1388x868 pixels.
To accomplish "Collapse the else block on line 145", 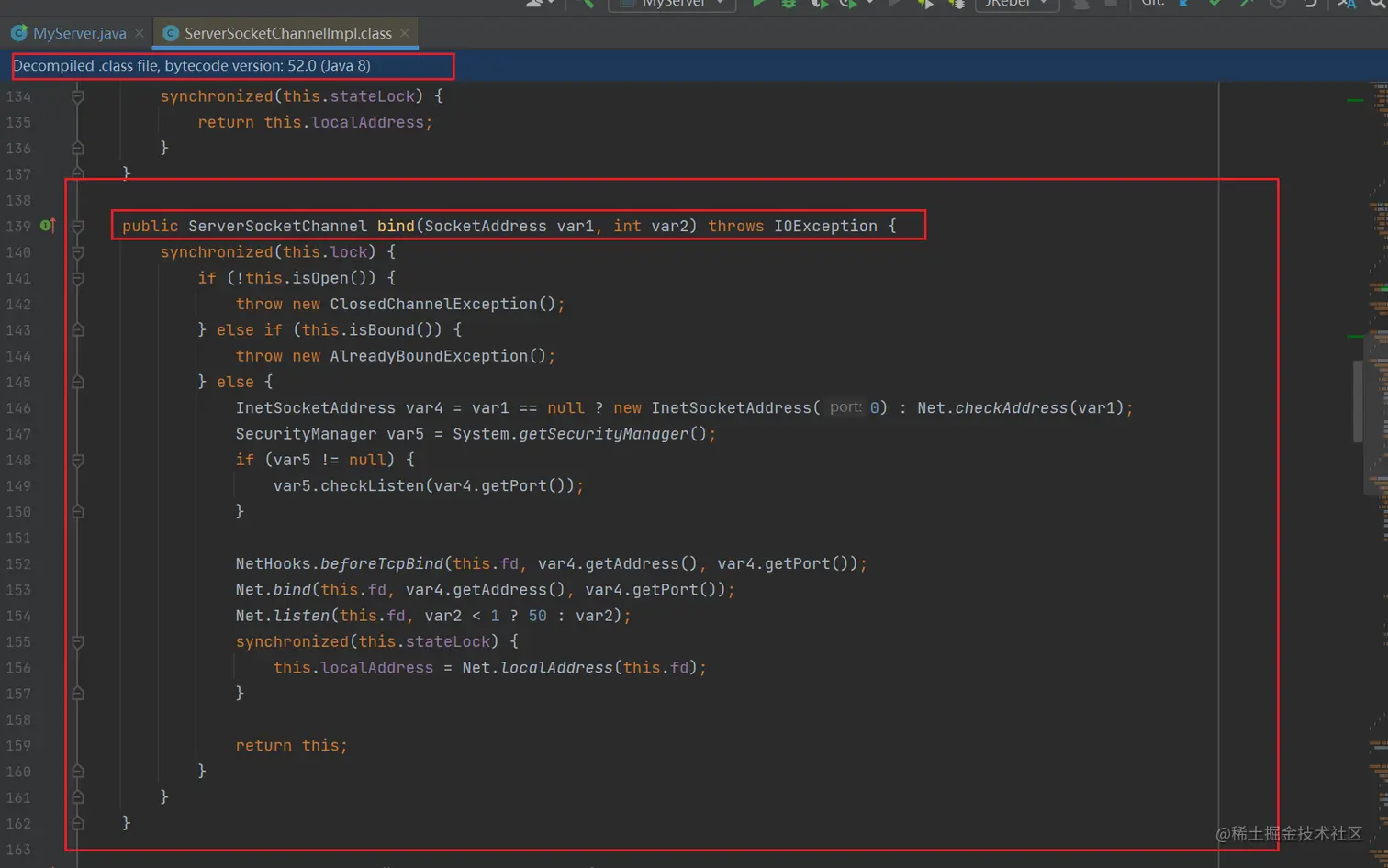I will 78,382.
